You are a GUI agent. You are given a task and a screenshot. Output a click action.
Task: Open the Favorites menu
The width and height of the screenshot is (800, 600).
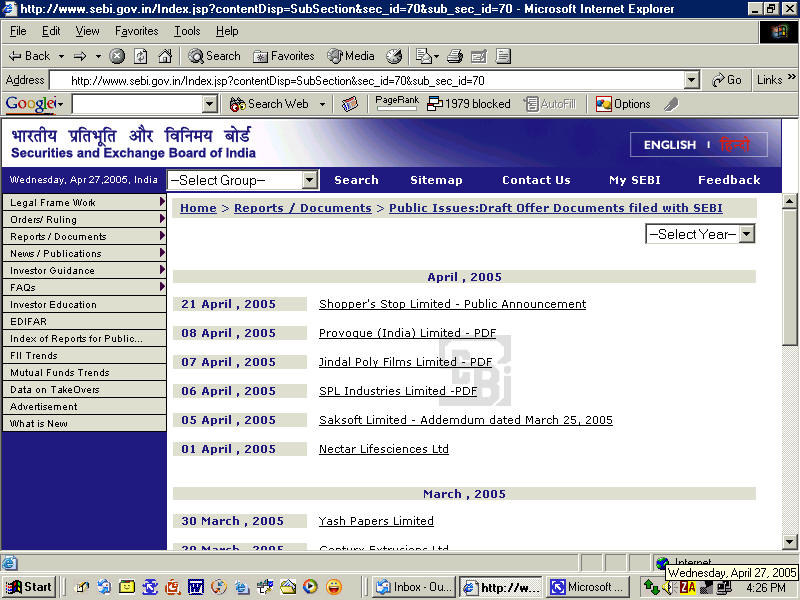point(136,31)
